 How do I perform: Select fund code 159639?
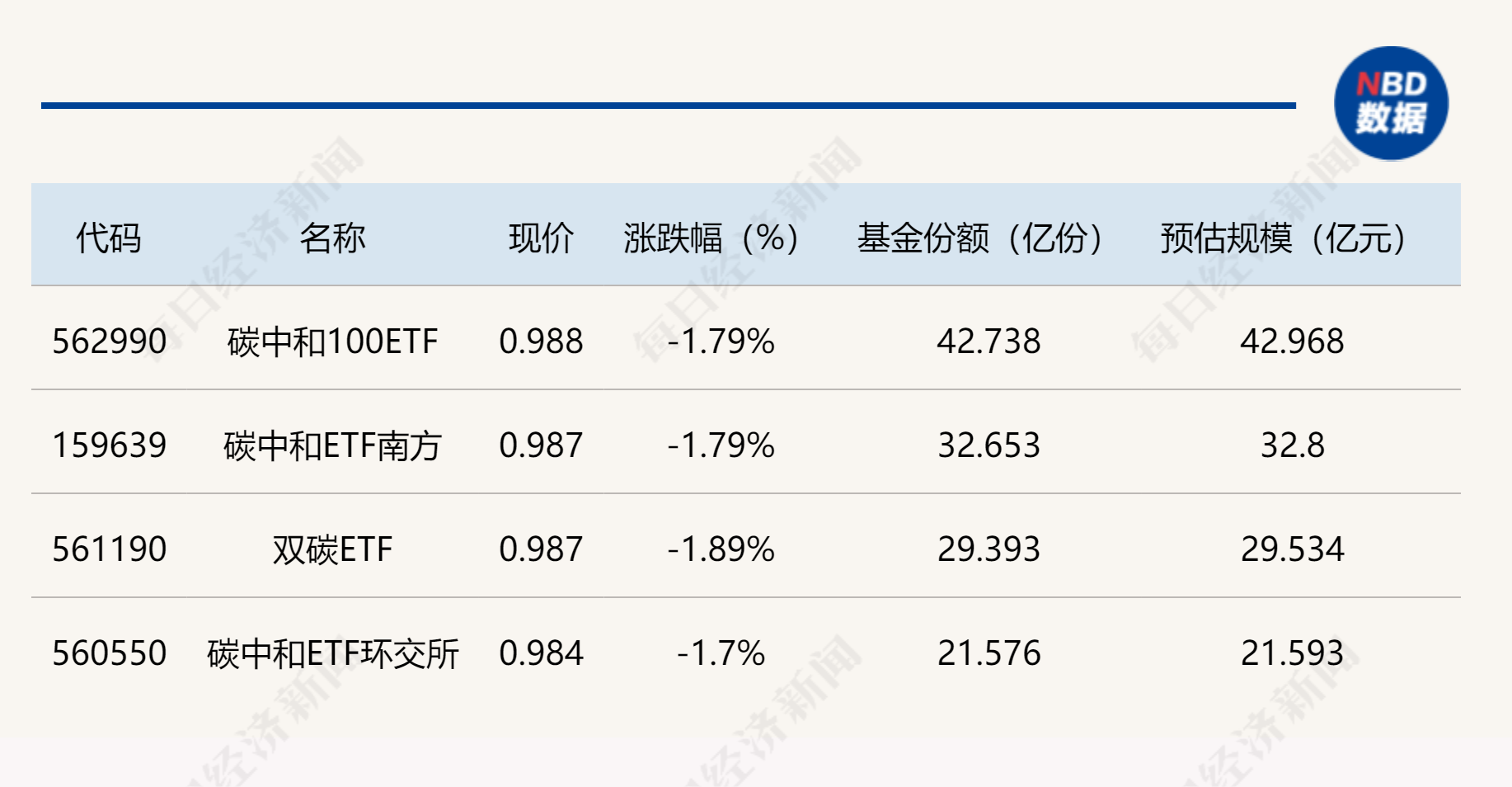[x=110, y=445]
